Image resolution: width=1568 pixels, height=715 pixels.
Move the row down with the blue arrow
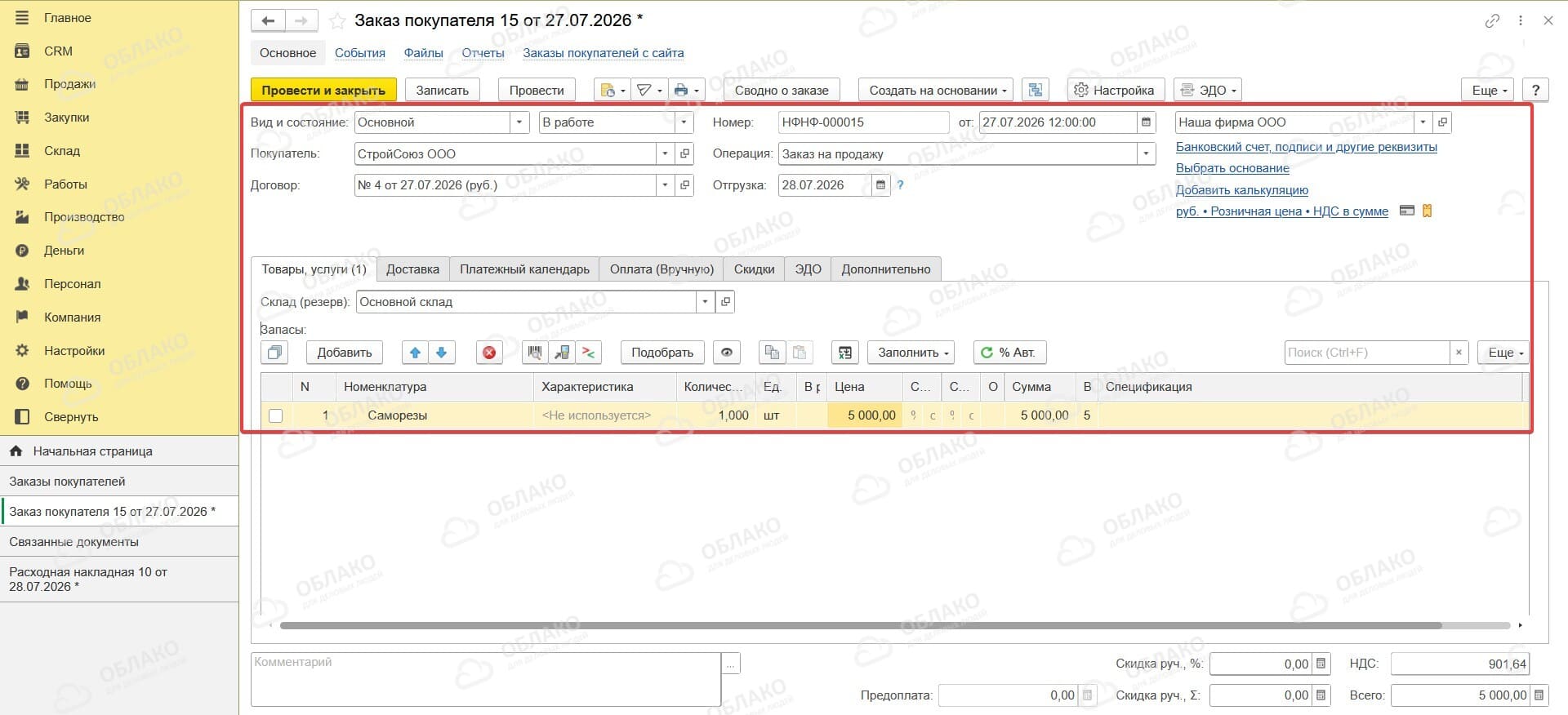tap(442, 353)
